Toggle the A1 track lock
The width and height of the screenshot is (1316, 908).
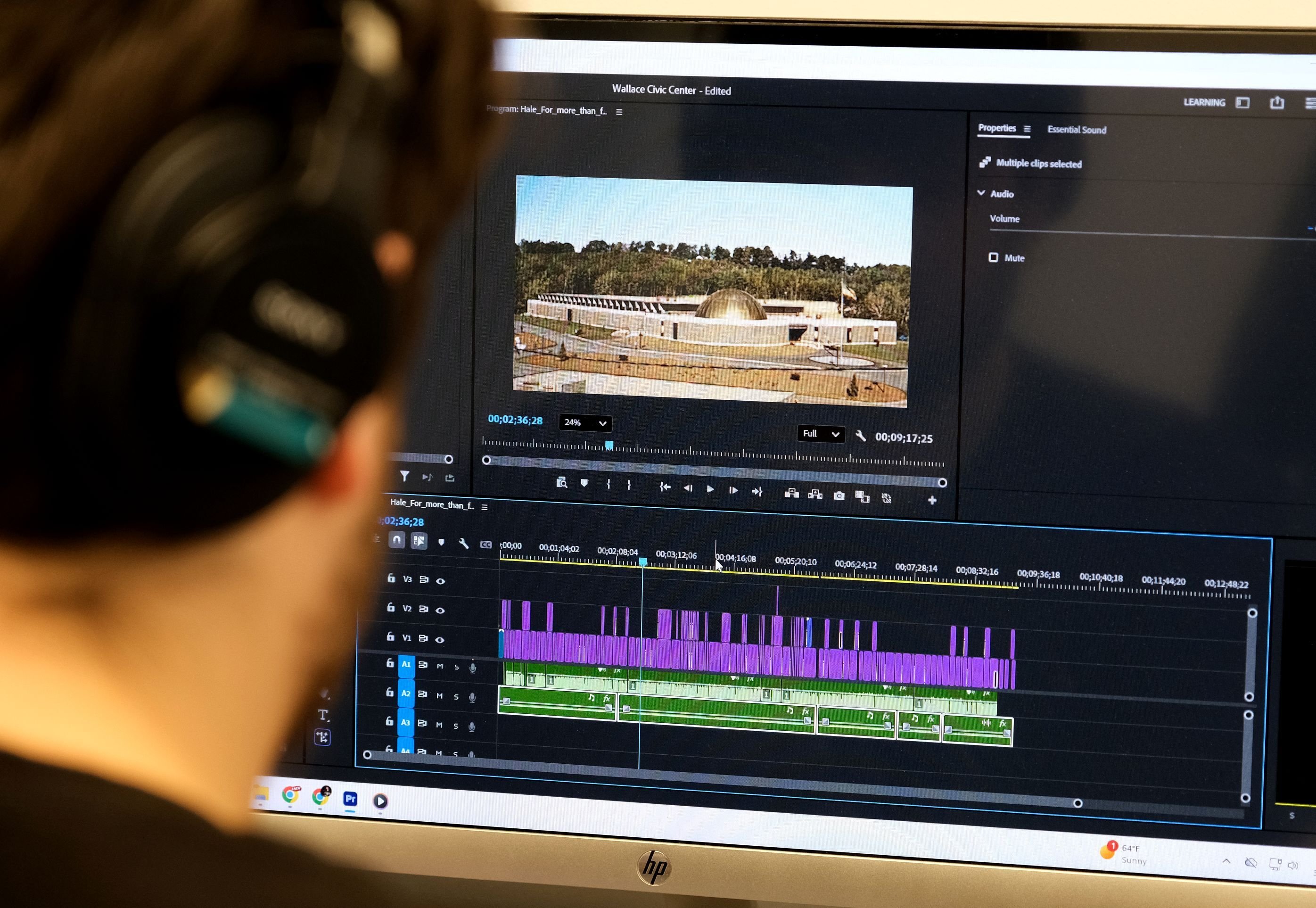pyautogui.click(x=390, y=663)
